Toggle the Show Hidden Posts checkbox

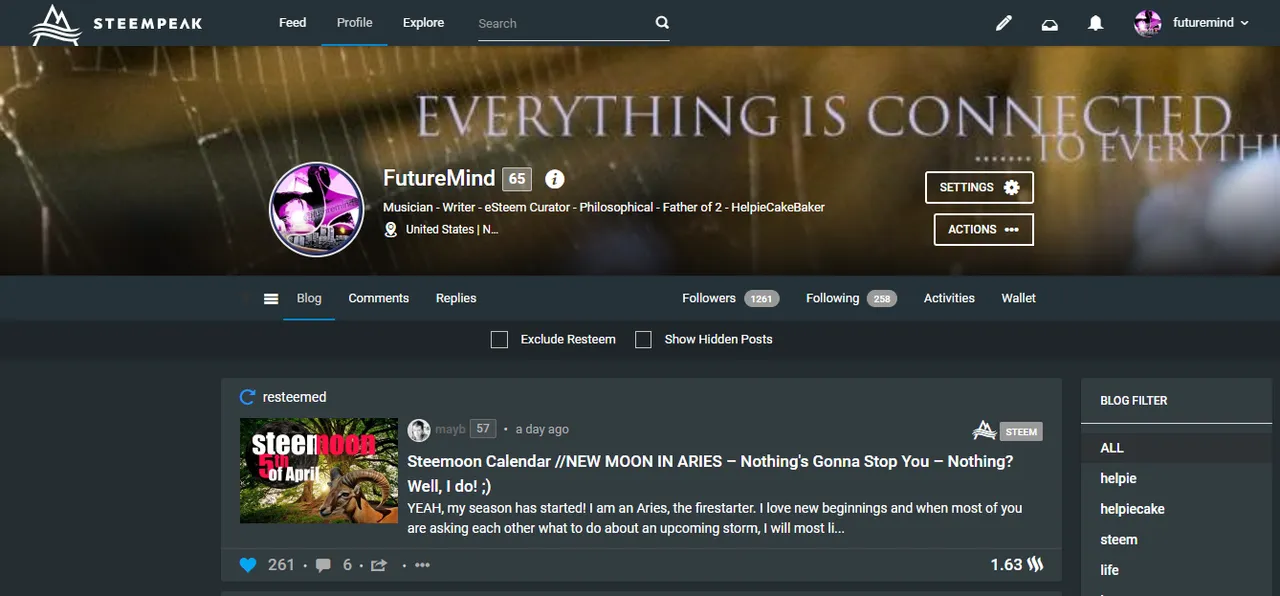[644, 340]
